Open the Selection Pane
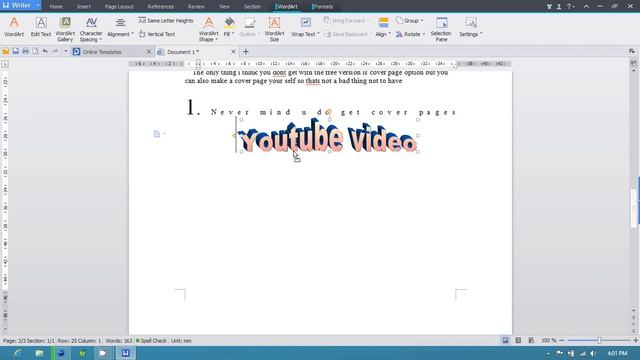 (x=441, y=29)
